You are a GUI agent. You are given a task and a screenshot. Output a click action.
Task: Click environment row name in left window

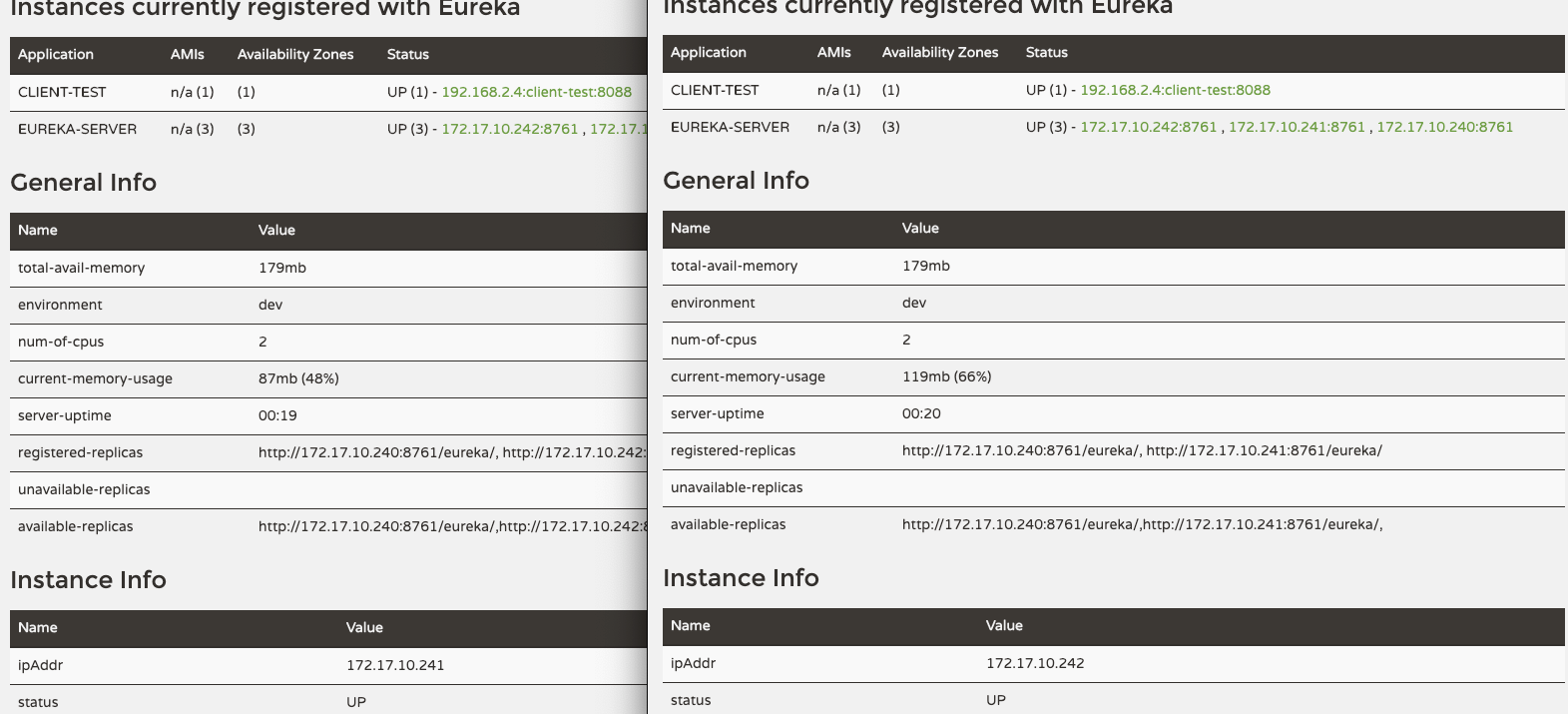[60, 305]
